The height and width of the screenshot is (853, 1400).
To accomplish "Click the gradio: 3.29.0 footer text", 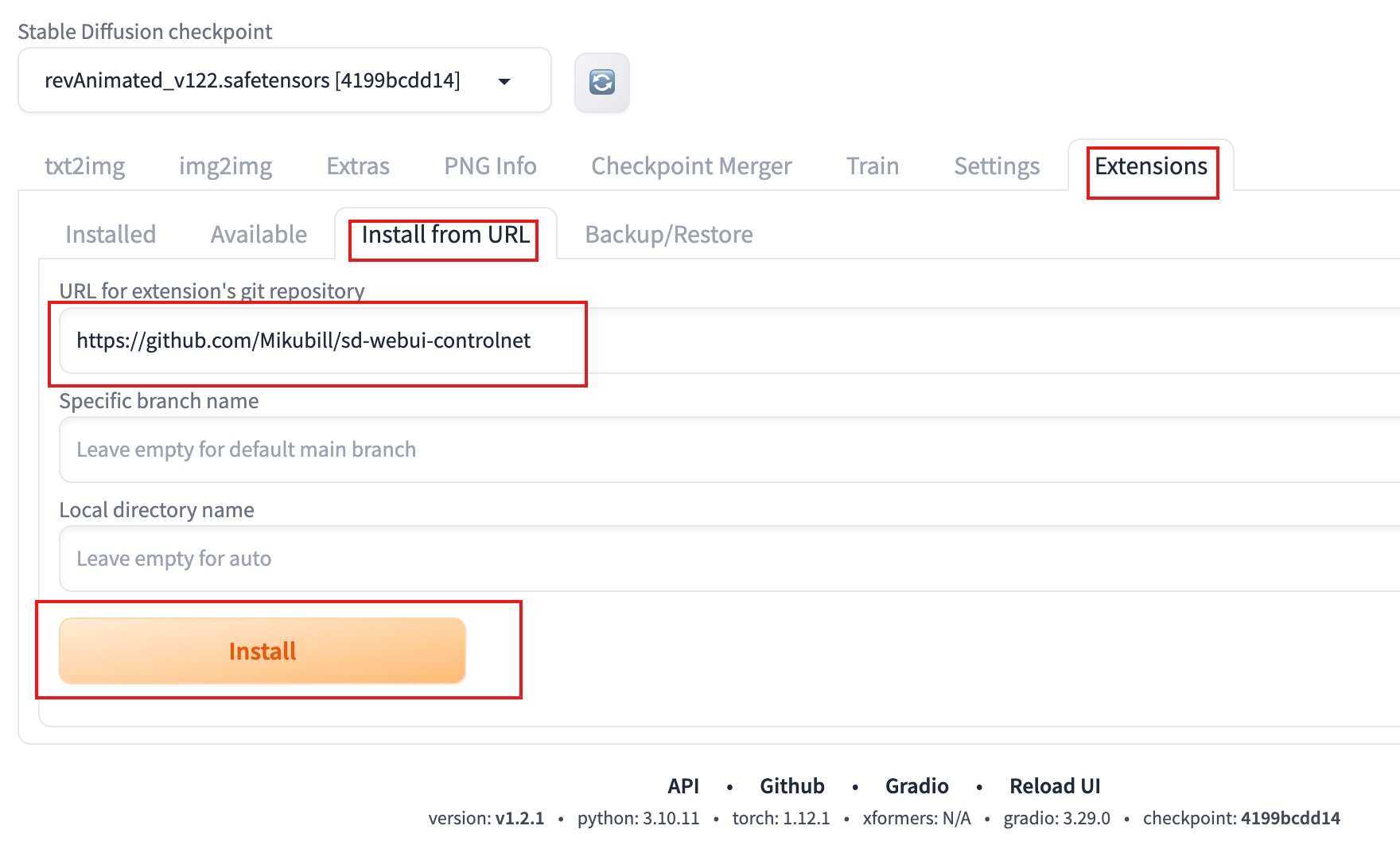I will pos(1057,818).
